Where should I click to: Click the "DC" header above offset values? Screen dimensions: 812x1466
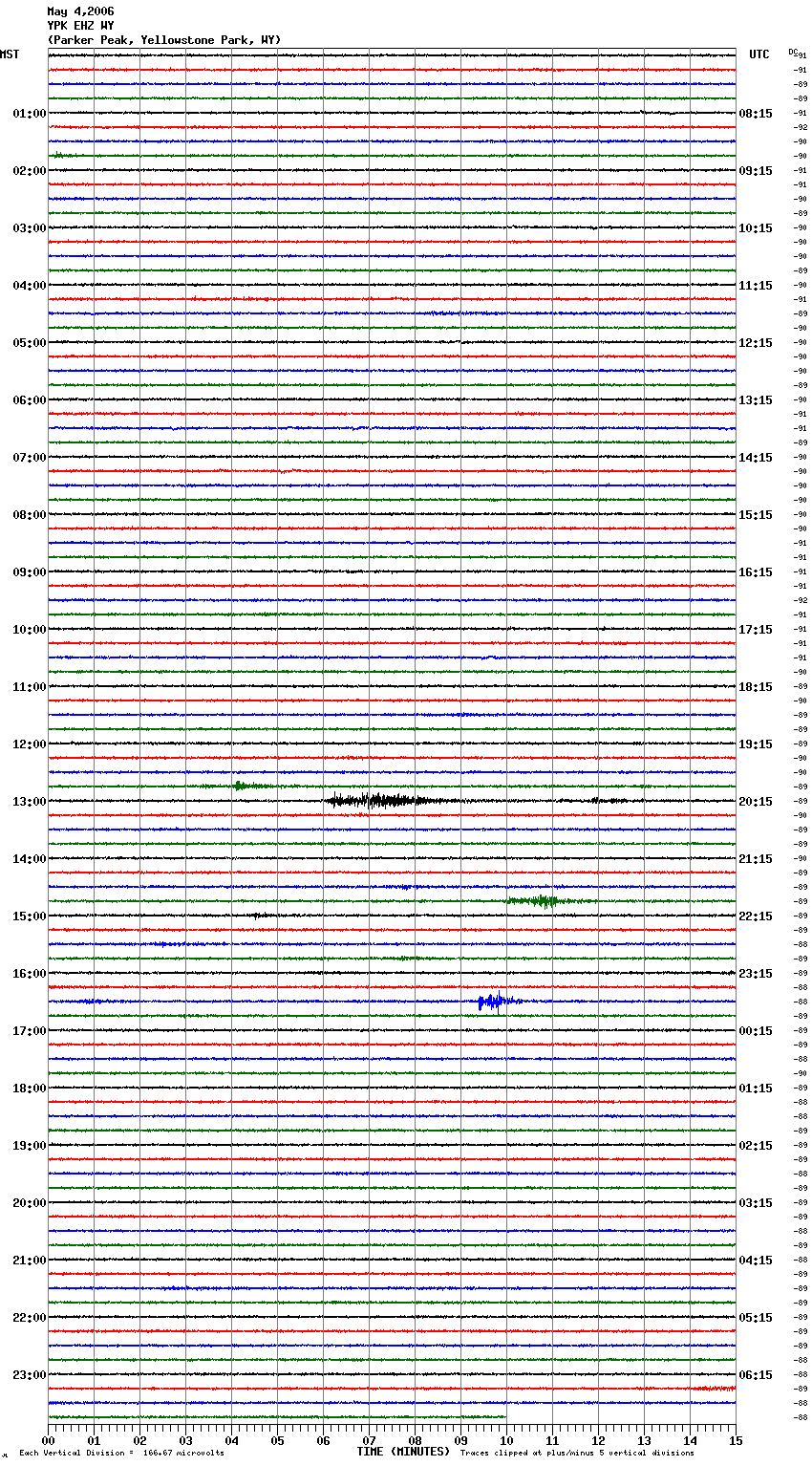793,52
